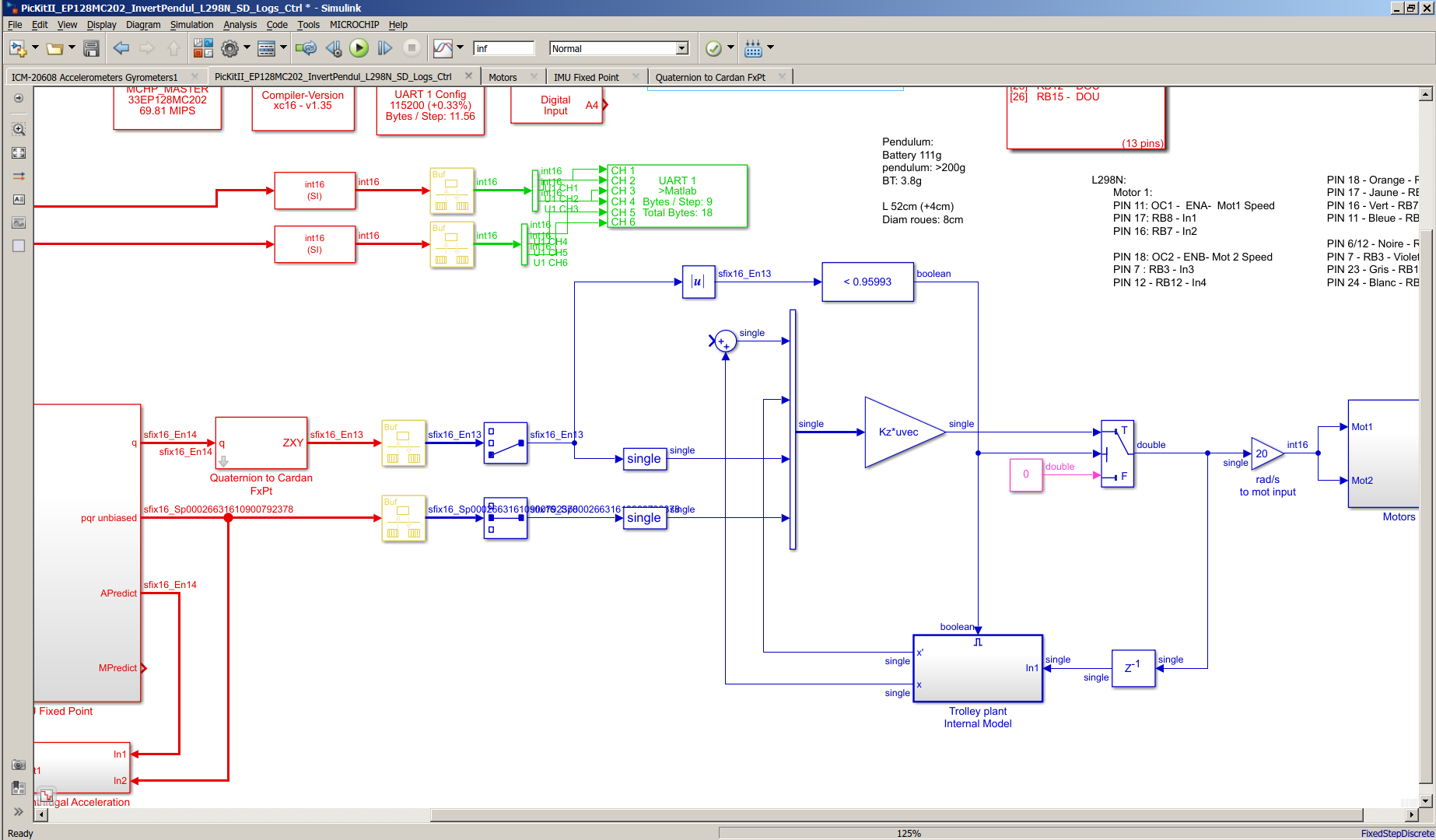The height and width of the screenshot is (840, 1436).
Task: Open Model Configuration Parameters gear icon
Action: (x=231, y=47)
